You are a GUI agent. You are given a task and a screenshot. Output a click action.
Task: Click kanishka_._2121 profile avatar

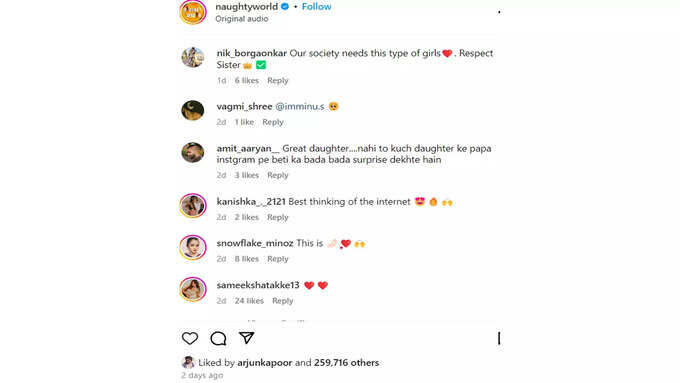[x=193, y=205]
